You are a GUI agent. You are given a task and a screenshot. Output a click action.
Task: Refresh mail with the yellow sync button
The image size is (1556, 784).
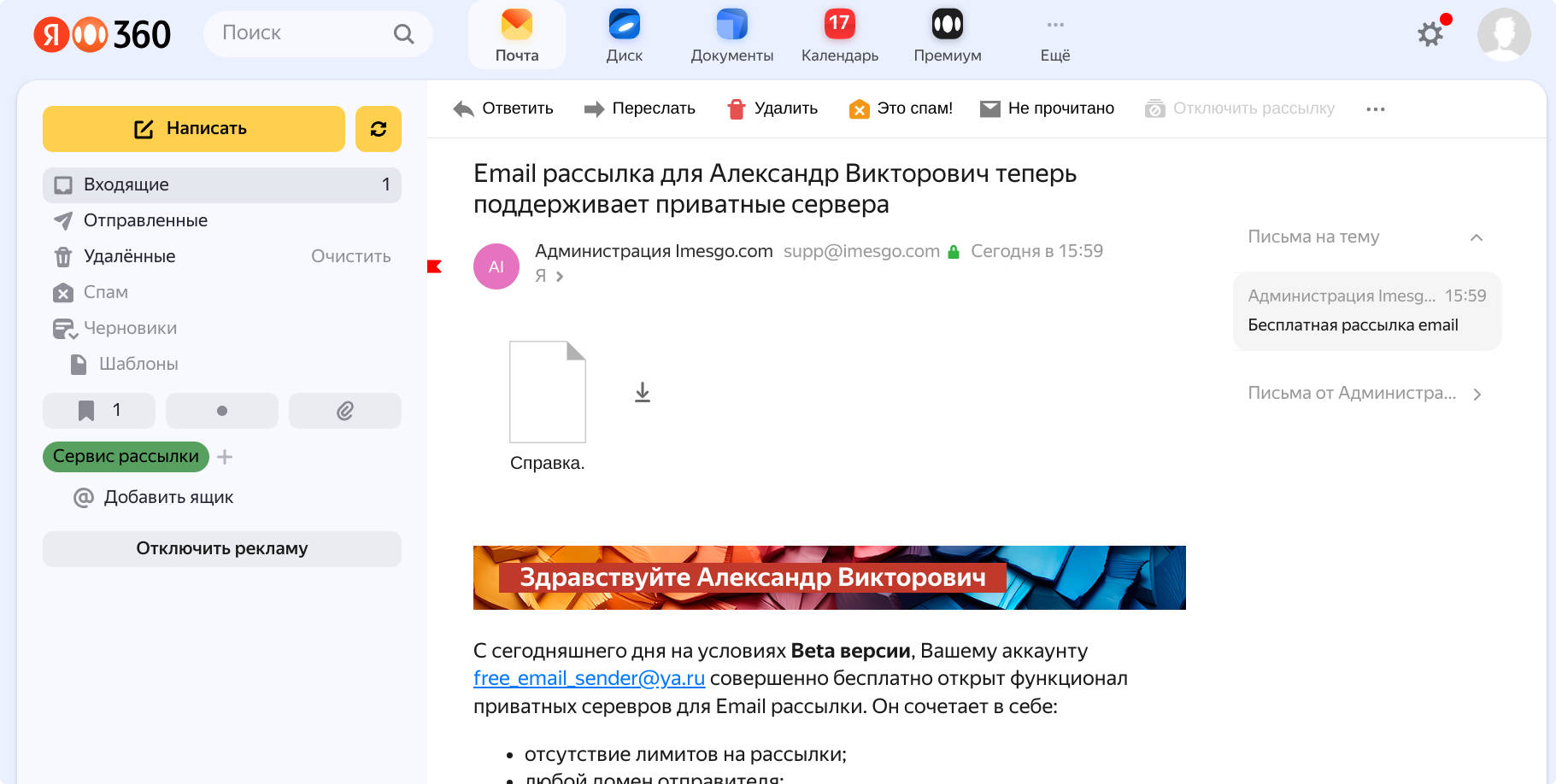[379, 129]
